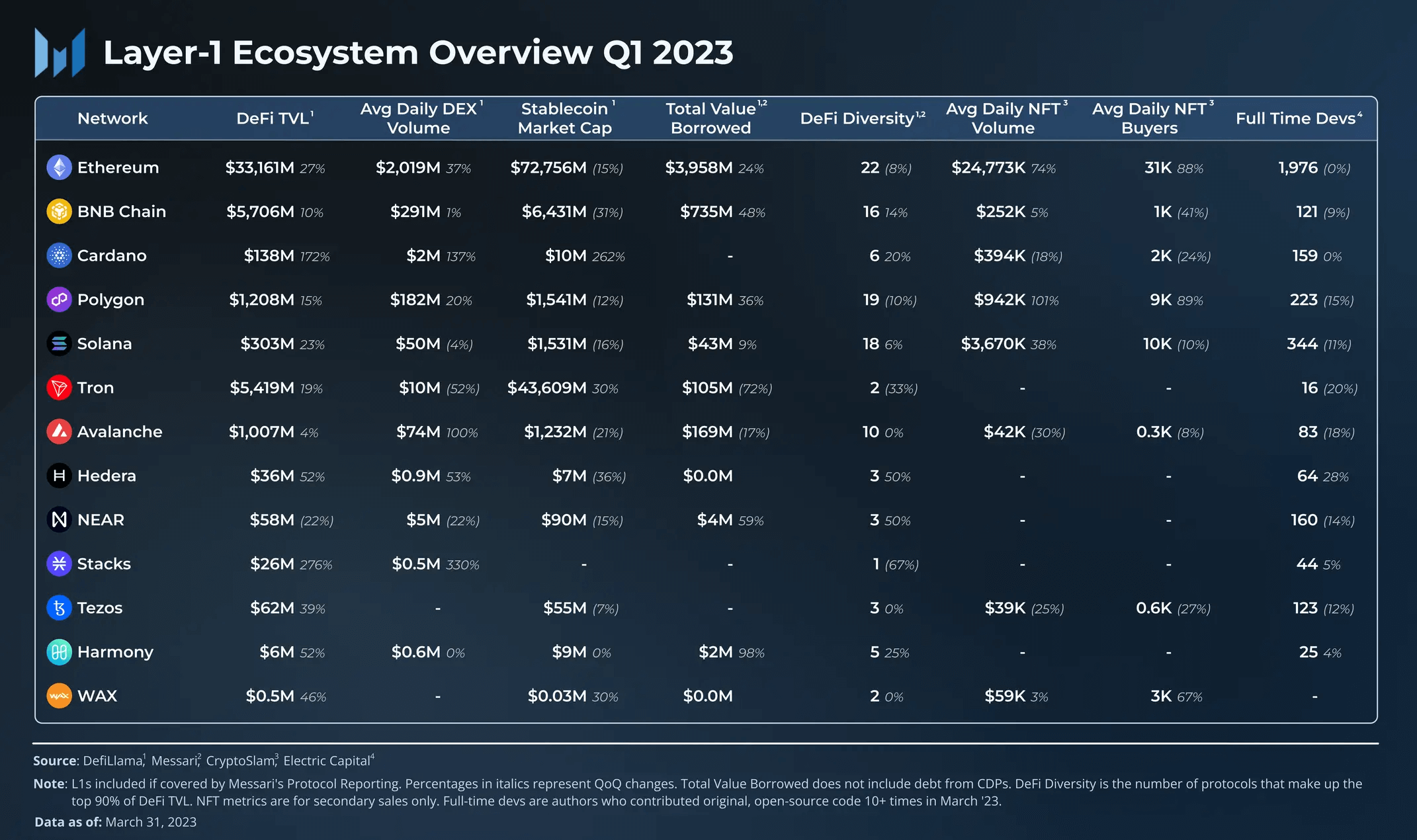Click BNB Chain TVL $5,706M
This screenshot has width=1417, height=840.
pyautogui.click(x=260, y=212)
